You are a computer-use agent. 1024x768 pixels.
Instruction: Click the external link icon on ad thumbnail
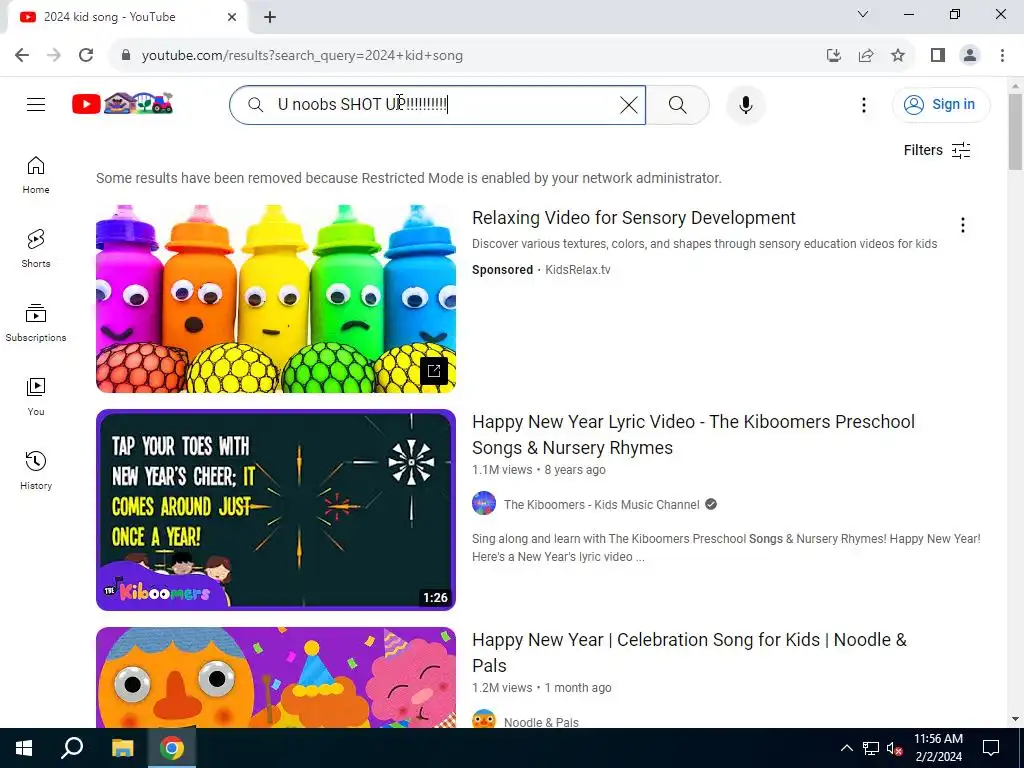(x=434, y=371)
